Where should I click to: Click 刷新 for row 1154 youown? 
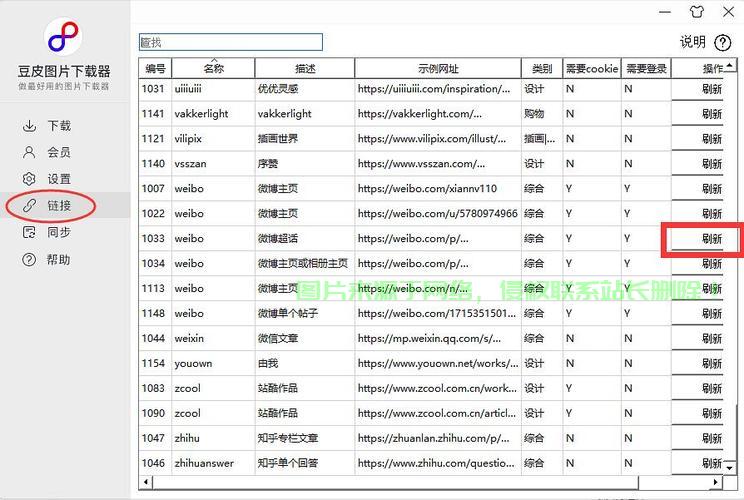point(712,363)
